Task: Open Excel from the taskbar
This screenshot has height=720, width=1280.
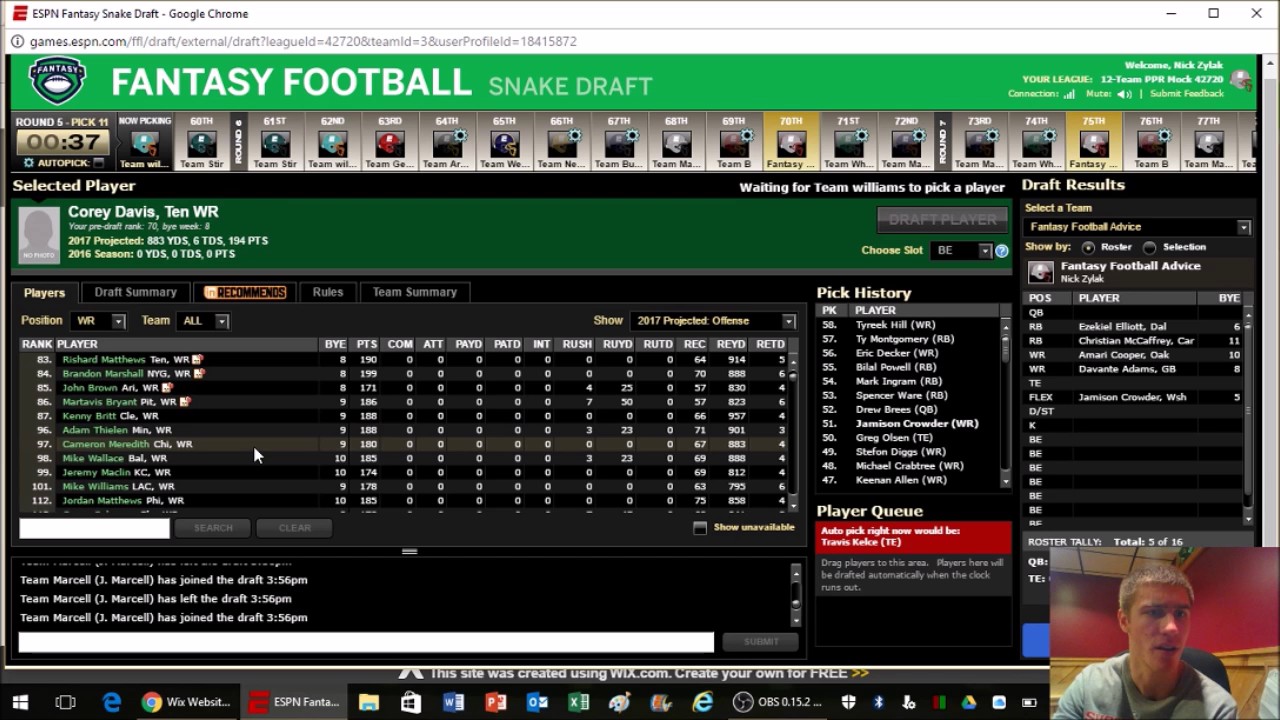Action: 579,702
